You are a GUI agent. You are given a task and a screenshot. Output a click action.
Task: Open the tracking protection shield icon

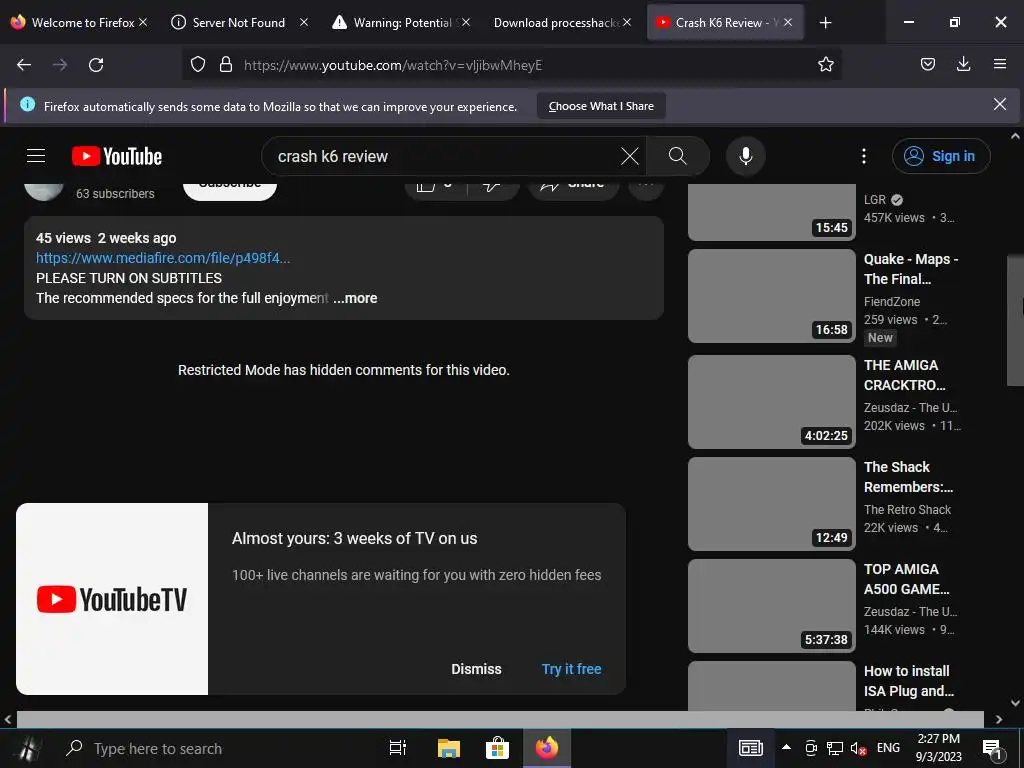click(x=198, y=65)
